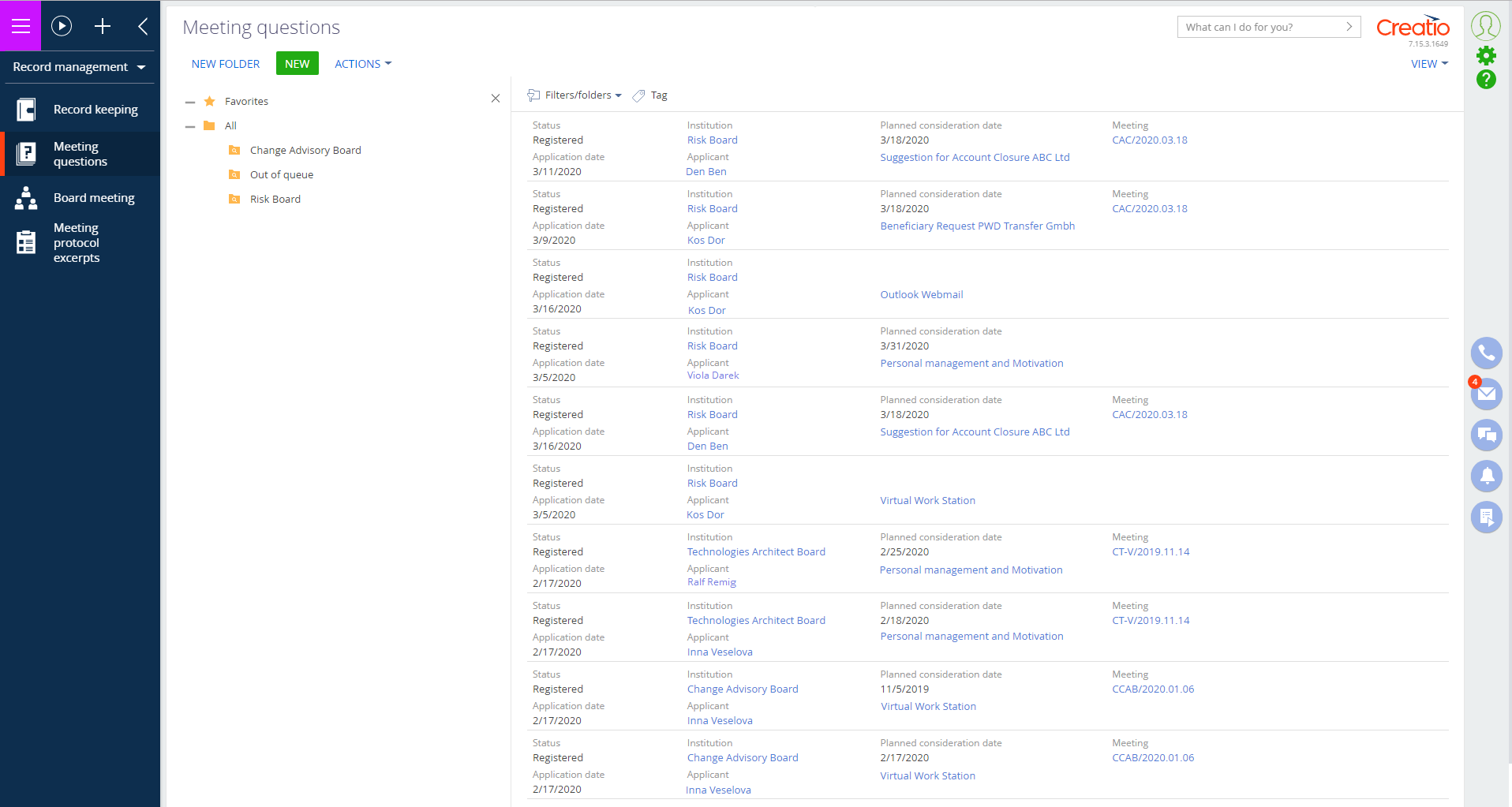Click application date 3/9/2020
The height and width of the screenshot is (807, 1512).
tap(554, 240)
